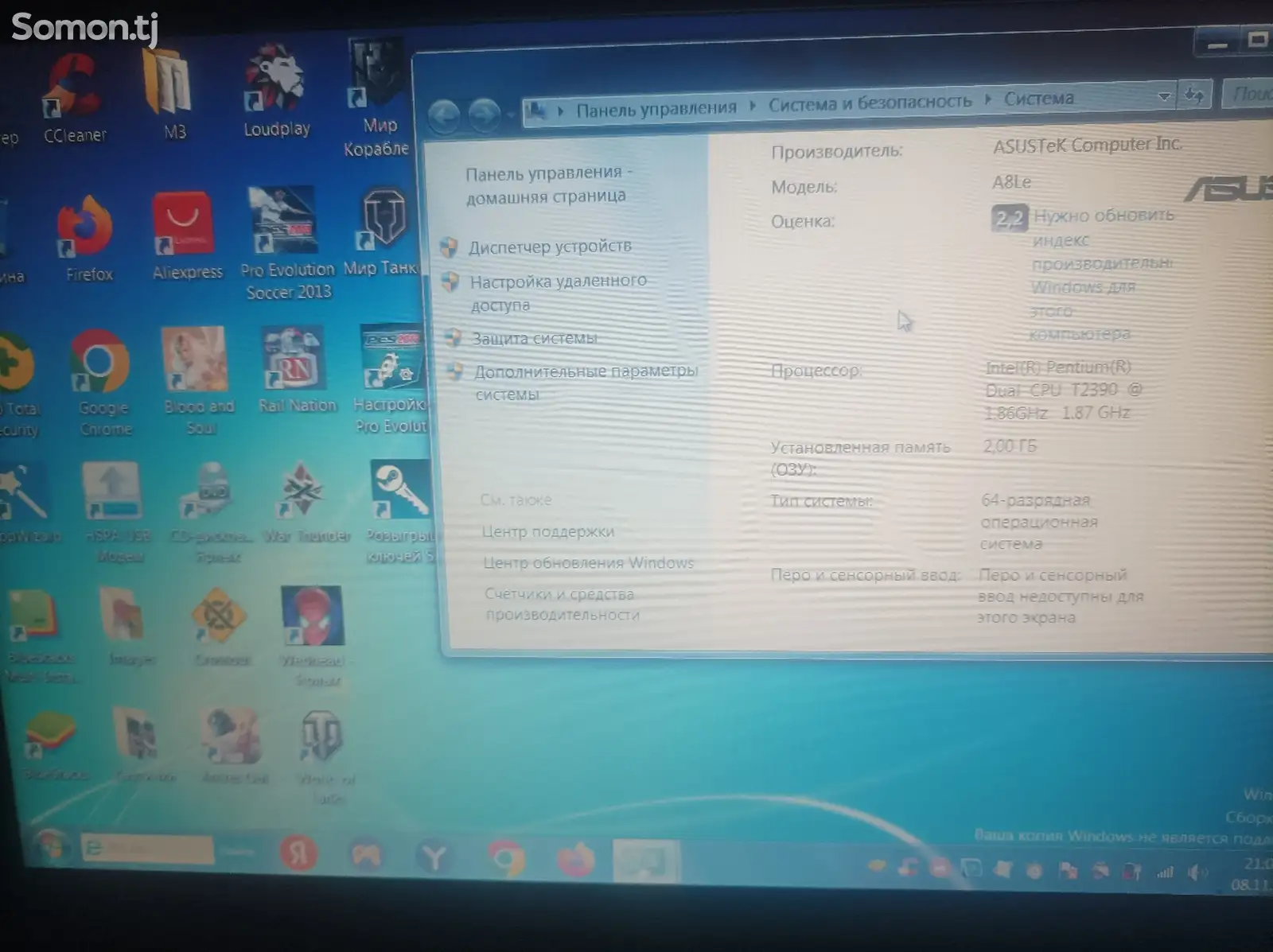Expand the address bar history dropdown
This screenshot has width=1273, height=952.
point(1164,96)
